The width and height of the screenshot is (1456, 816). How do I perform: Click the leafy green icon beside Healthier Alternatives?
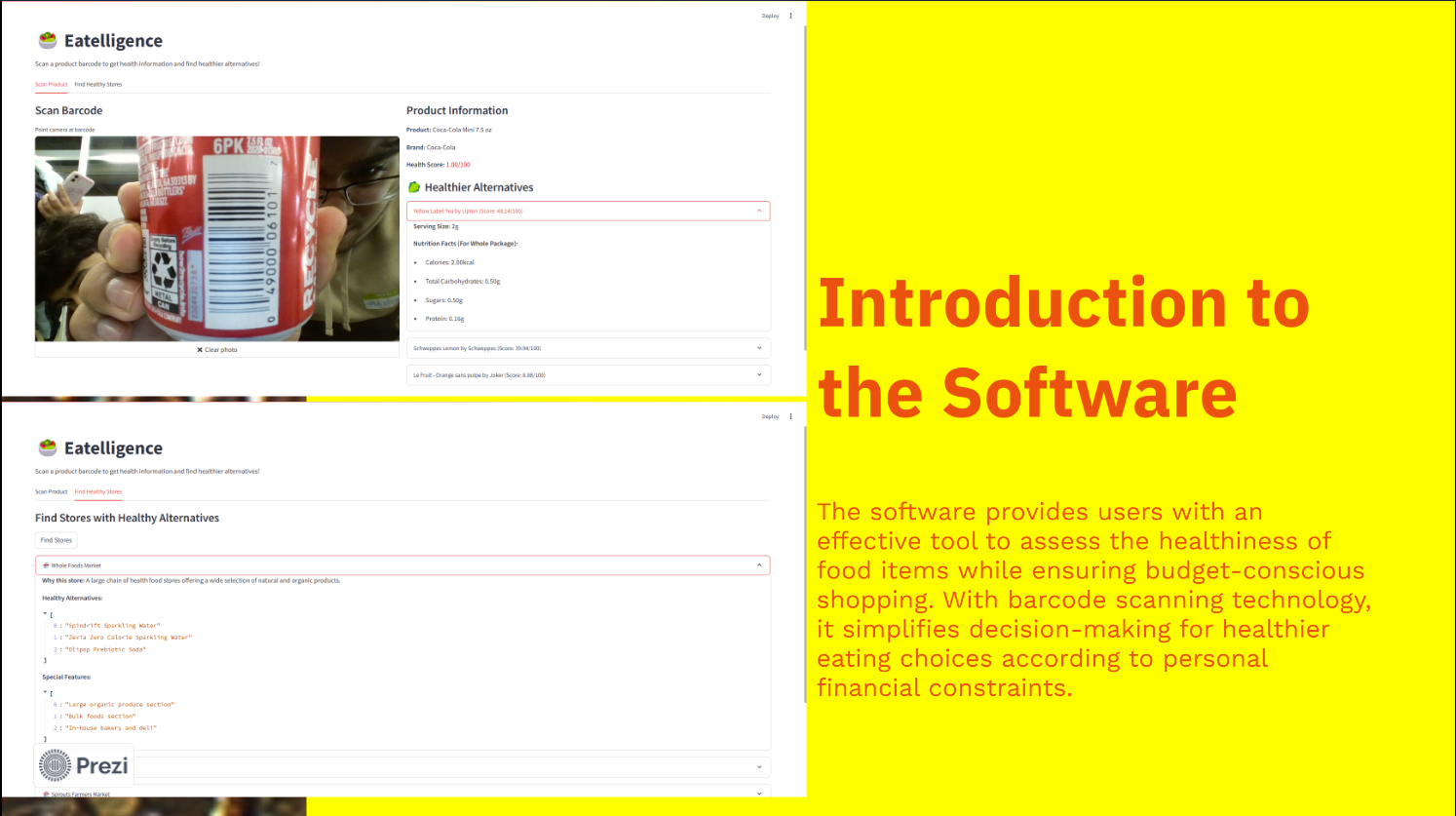[x=413, y=187]
